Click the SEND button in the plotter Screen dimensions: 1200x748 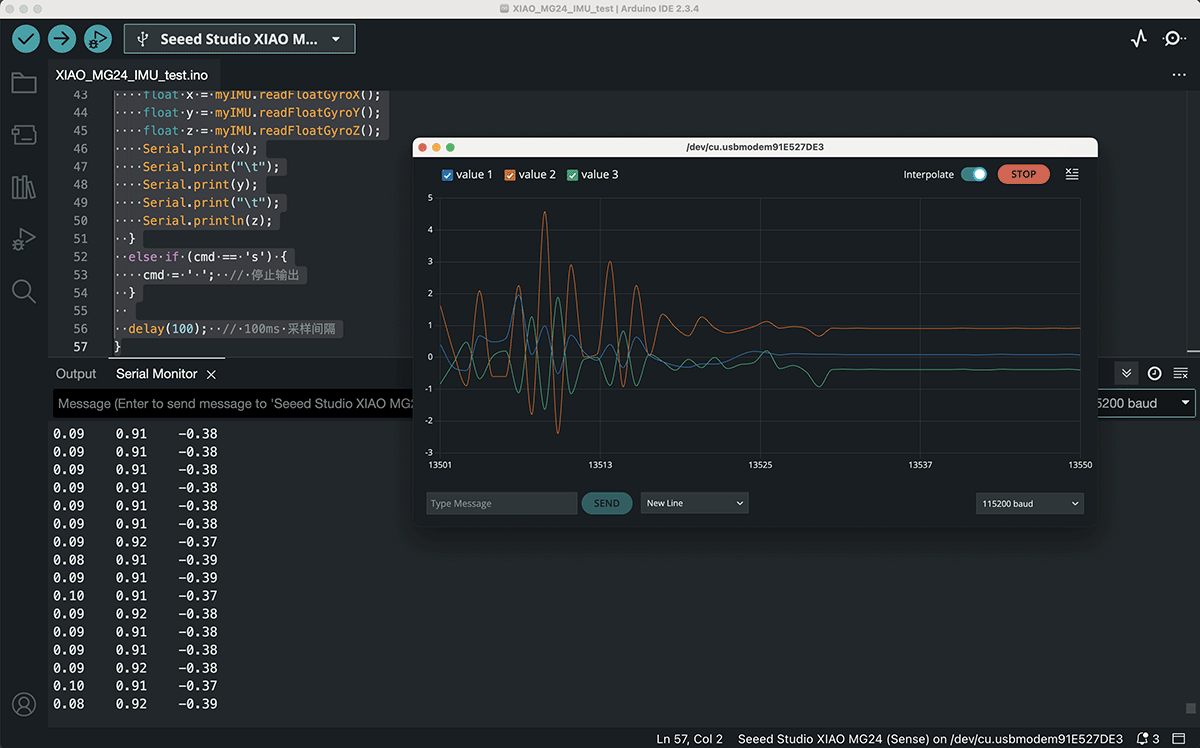click(606, 503)
